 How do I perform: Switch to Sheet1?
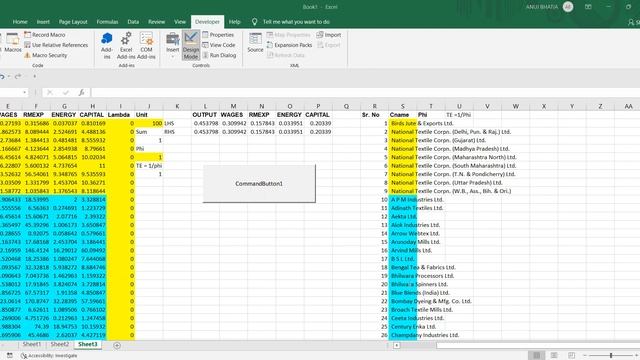click(x=31, y=344)
